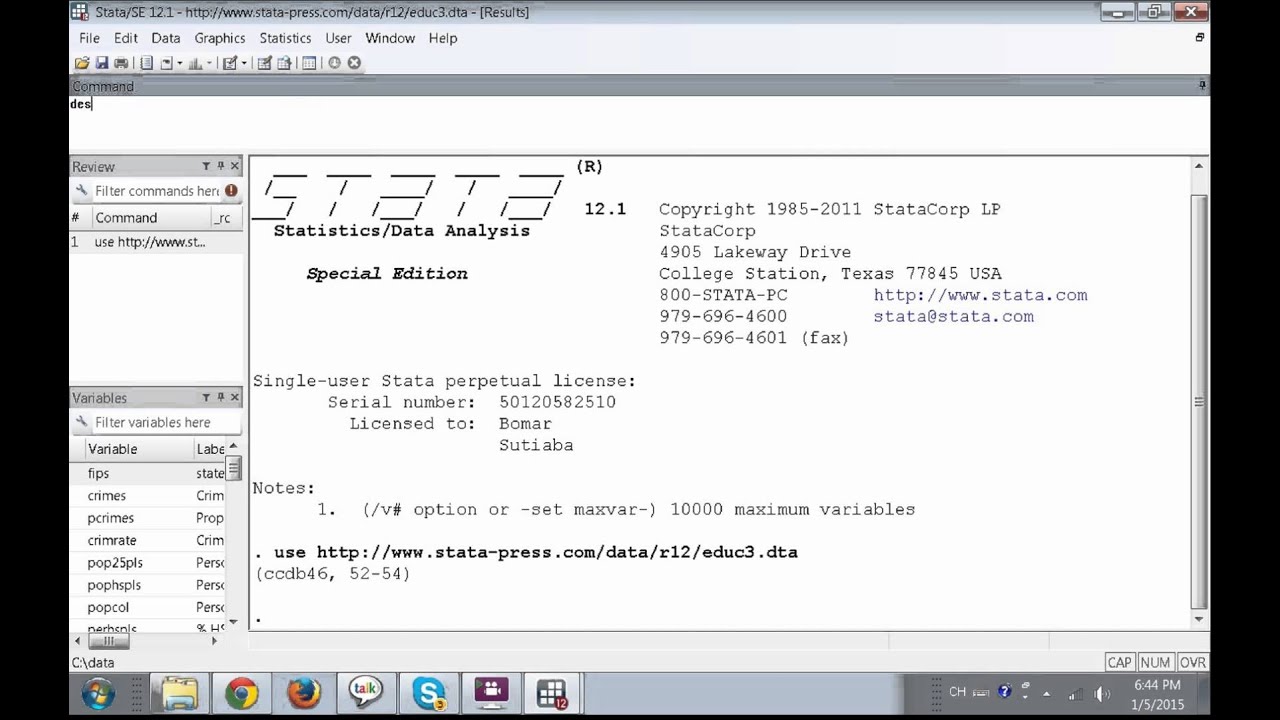
Task: Open Chrome from the taskbar
Action: click(x=241, y=694)
